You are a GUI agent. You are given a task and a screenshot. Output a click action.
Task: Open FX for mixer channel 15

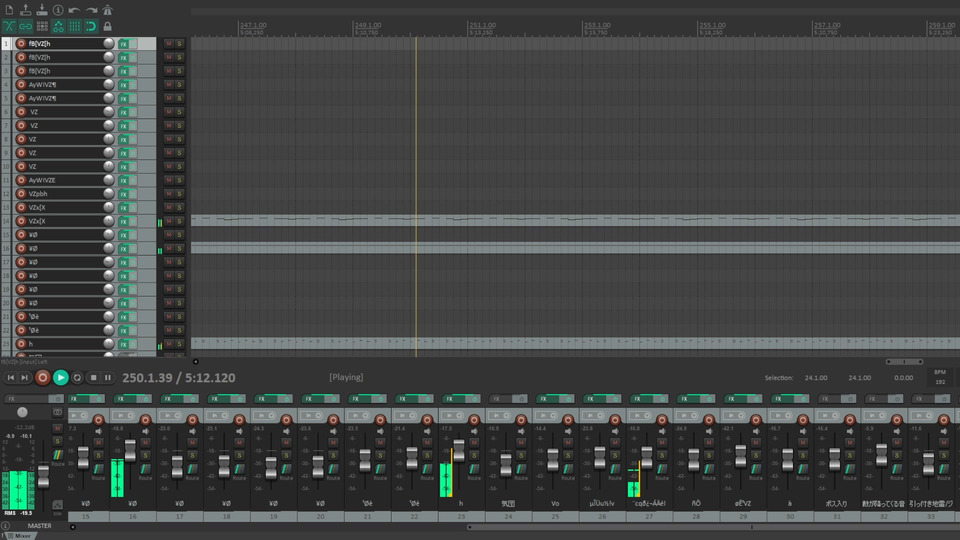tap(81, 399)
